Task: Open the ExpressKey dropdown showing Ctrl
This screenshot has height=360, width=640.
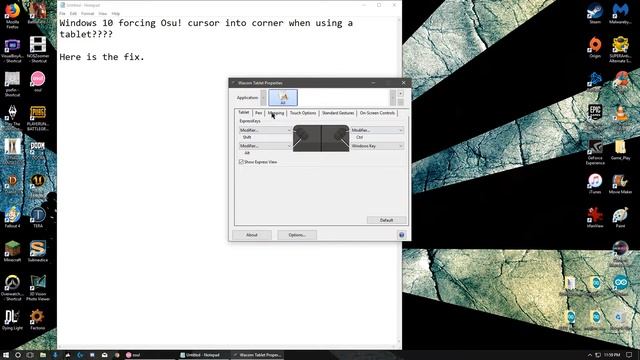Action: pyautogui.click(x=377, y=130)
